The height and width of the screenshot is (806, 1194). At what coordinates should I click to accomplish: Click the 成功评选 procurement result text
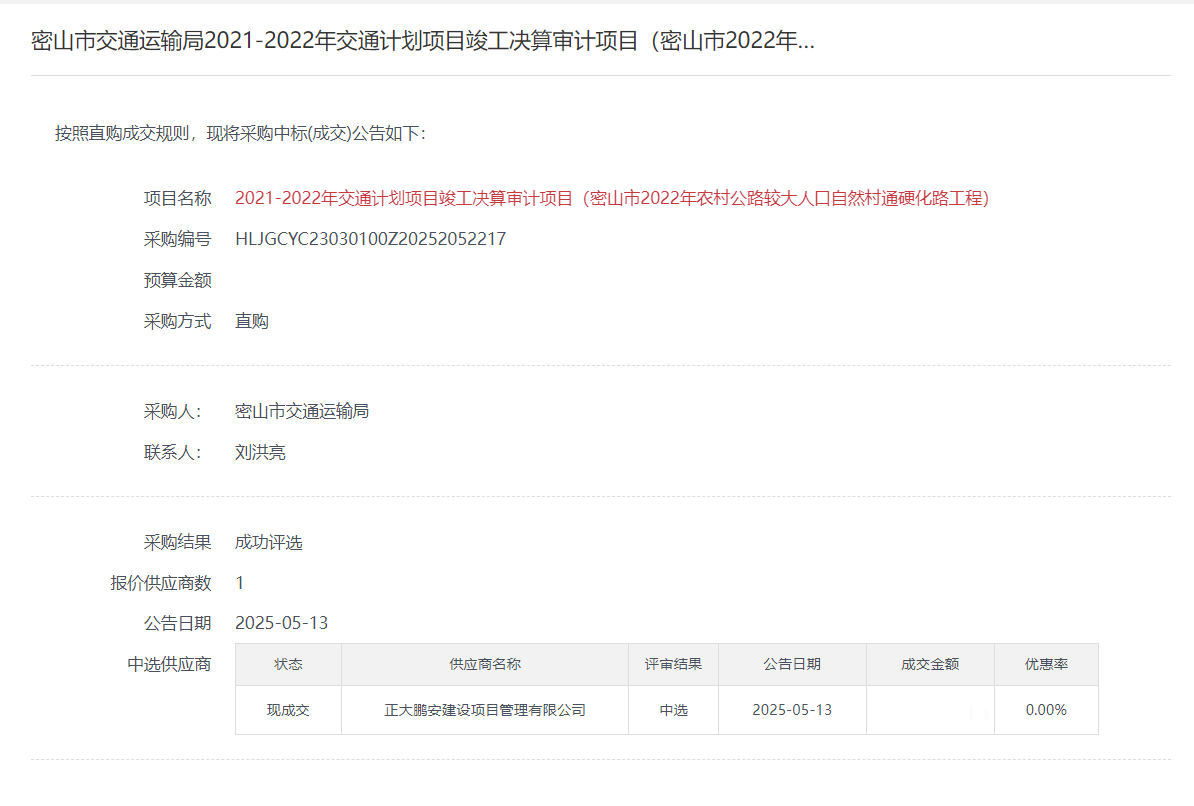pyautogui.click(x=268, y=542)
